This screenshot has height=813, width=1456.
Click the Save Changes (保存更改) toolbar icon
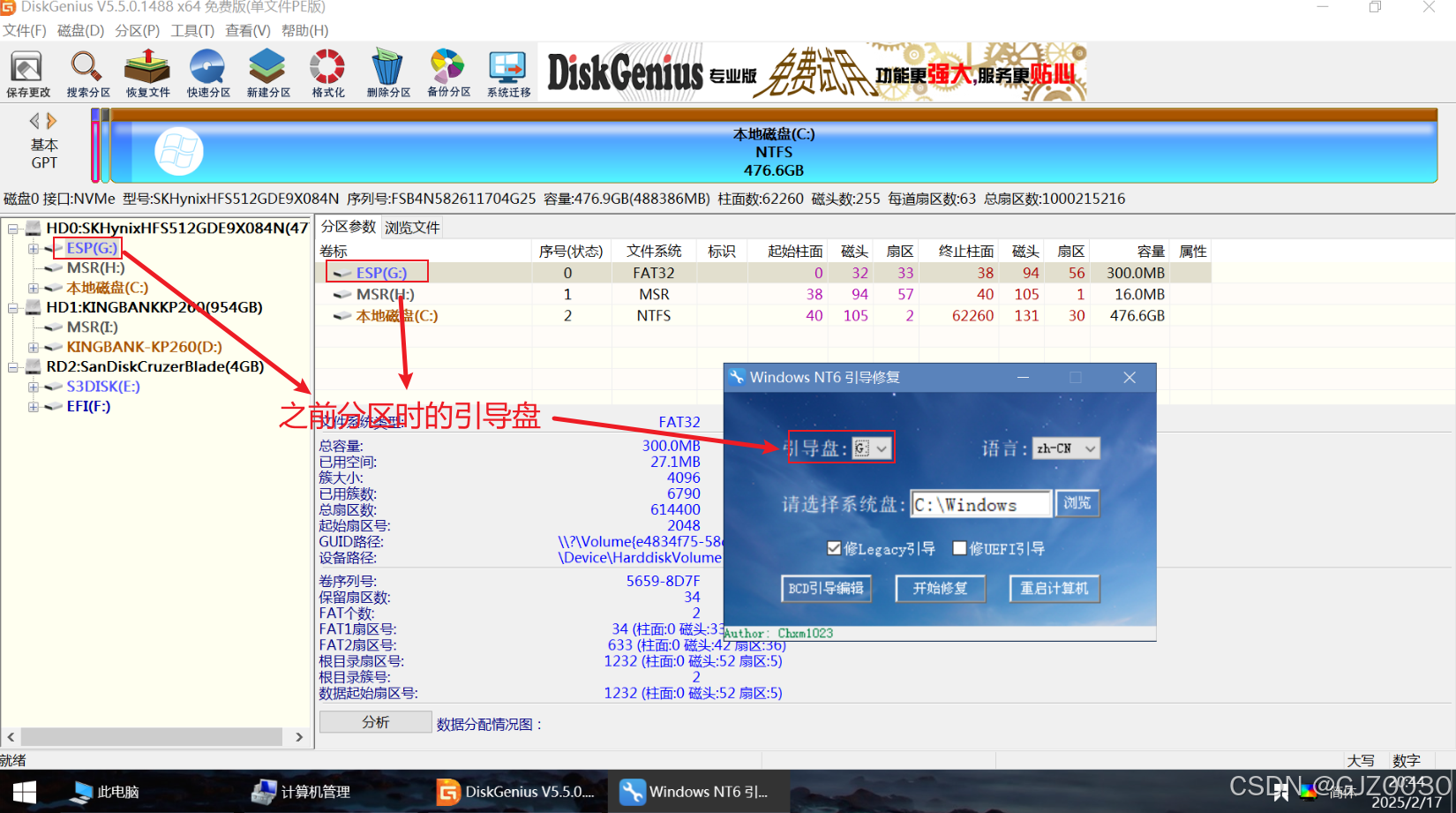pyautogui.click(x=28, y=73)
